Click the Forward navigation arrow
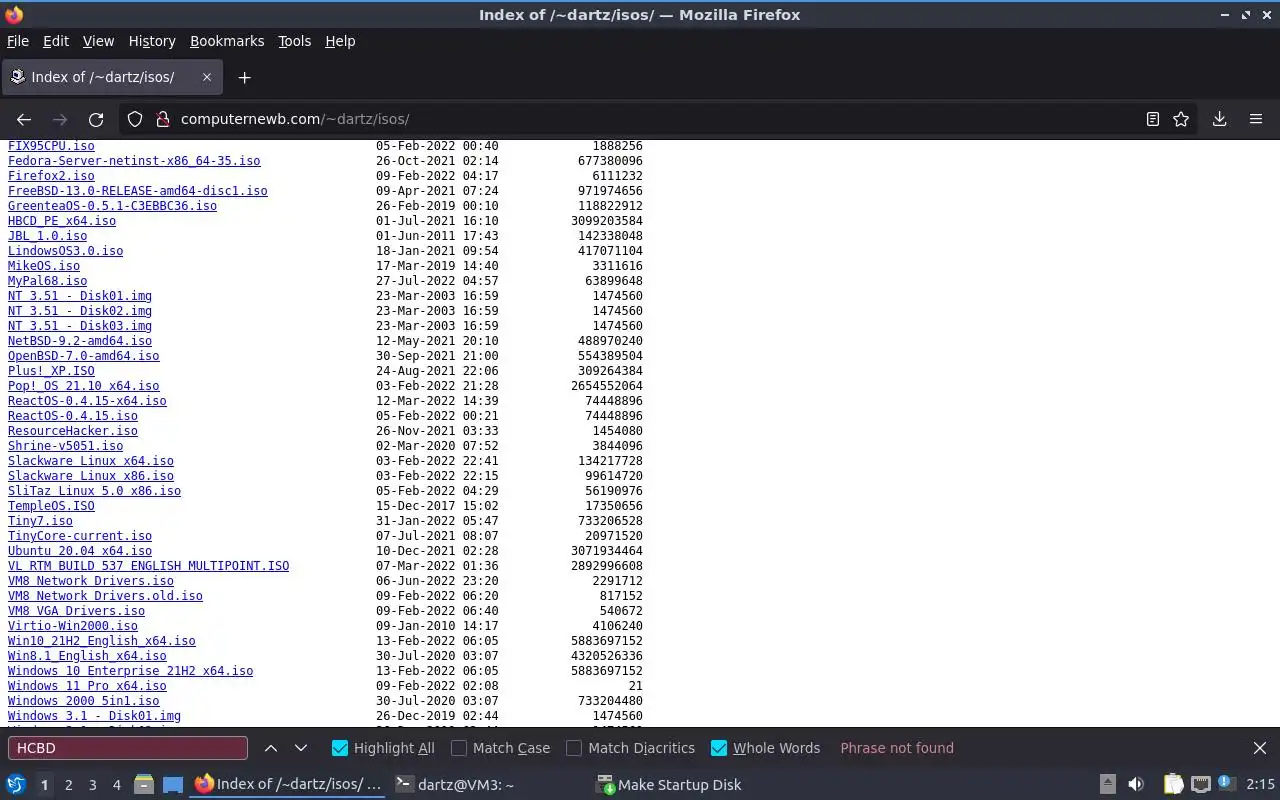Image resolution: width=1280 pixels, height=800 pixels. (x=60, y=119)
